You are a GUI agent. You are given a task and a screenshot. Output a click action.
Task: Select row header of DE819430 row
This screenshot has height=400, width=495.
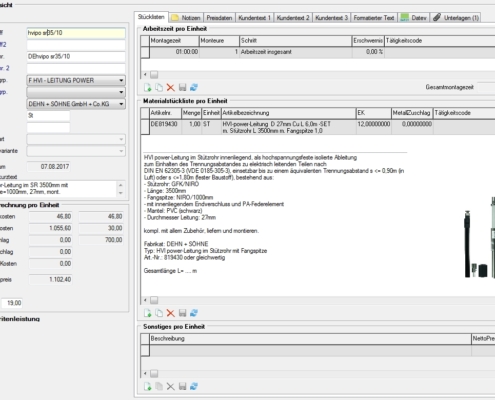[x=145, y=127]
